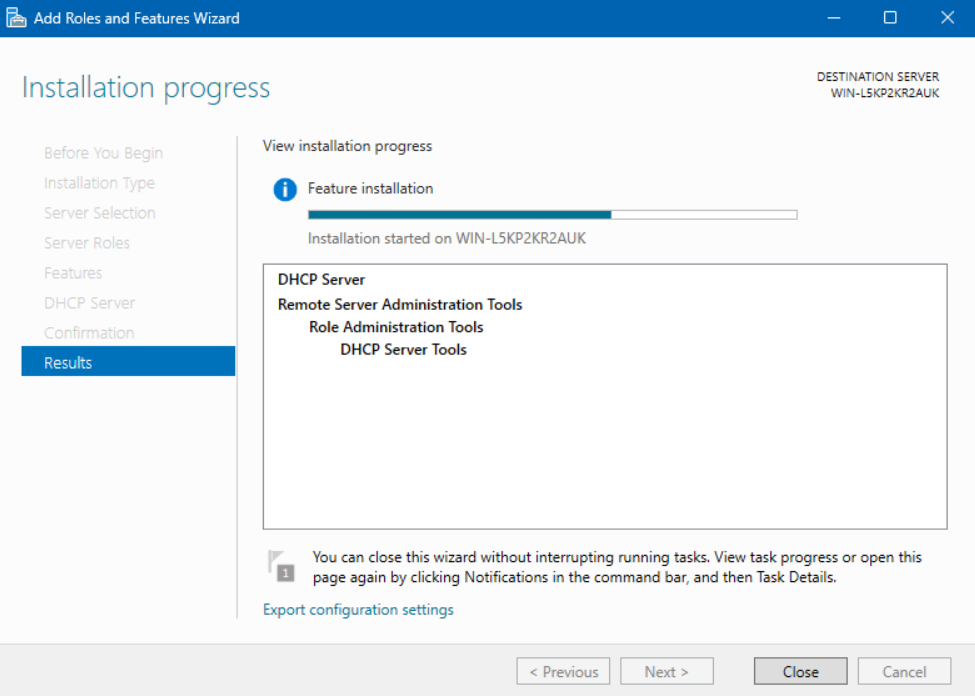Click the Close button
This screenshot has height=696, width=975.
click(x=800, y=672)
